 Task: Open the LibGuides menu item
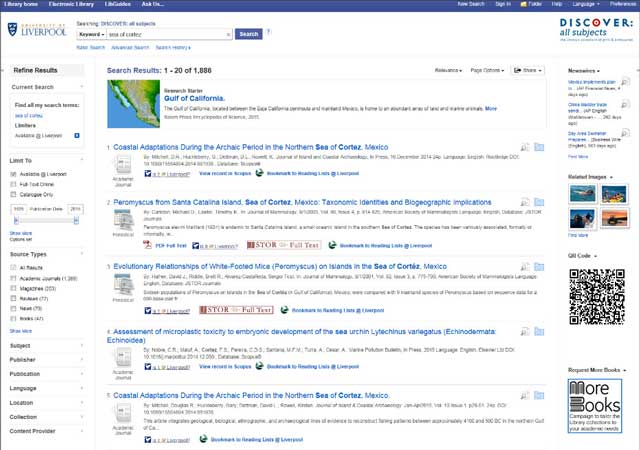[111, 4]
